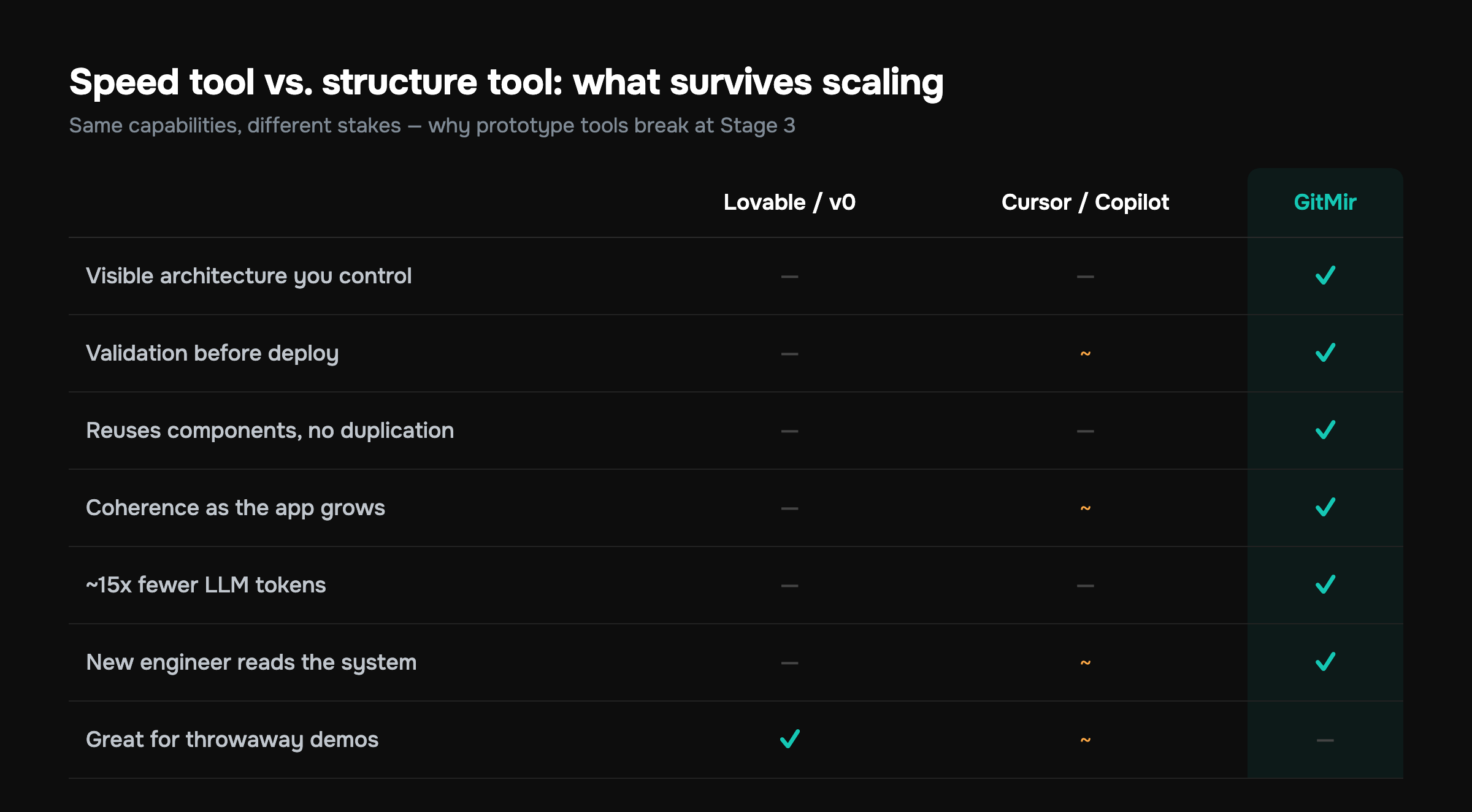Click the Lovable / v0 checkmark for Great for throwaway demos

click(789, 739)
